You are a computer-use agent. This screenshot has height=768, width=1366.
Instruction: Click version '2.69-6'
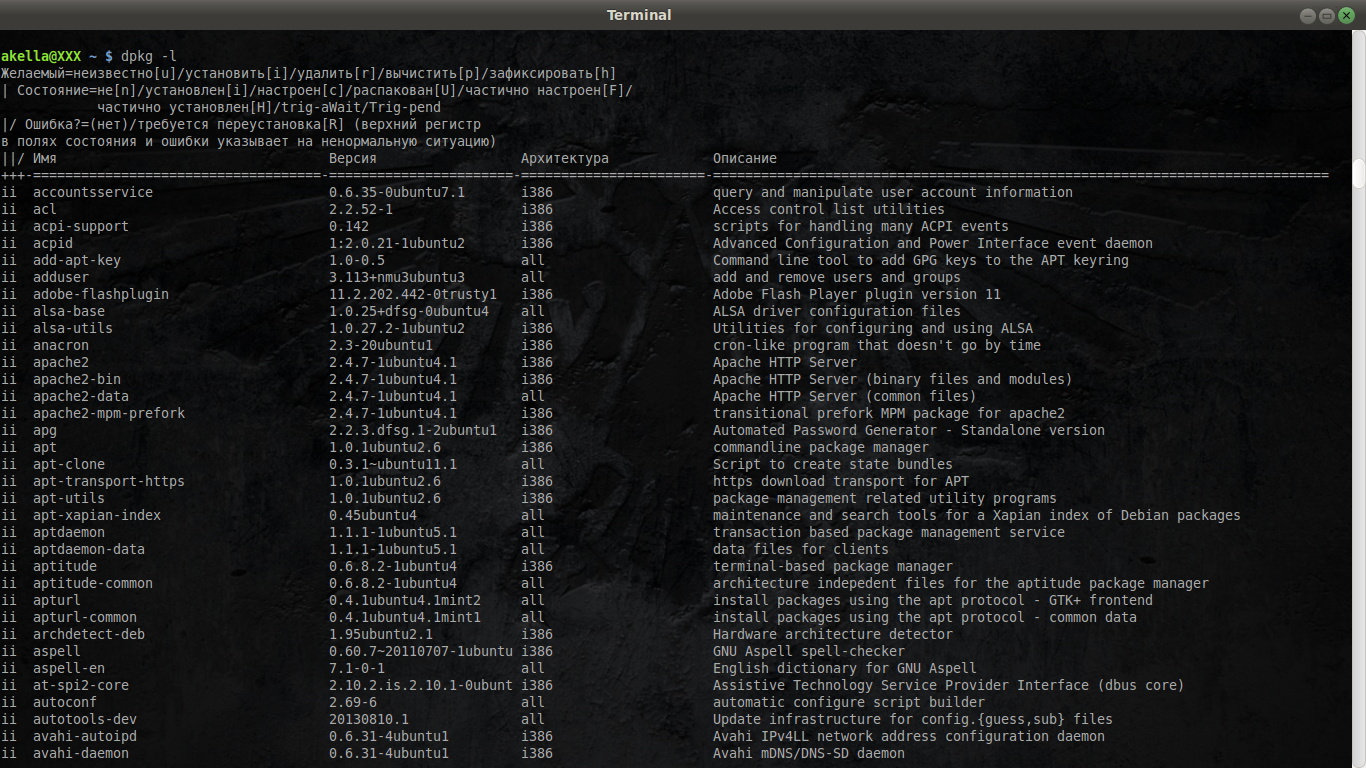pos(353,702)
